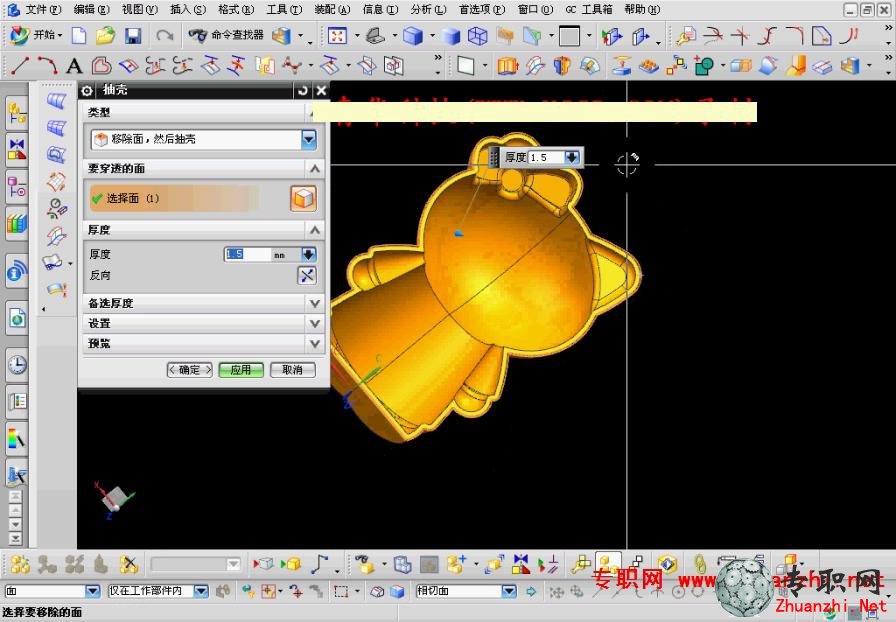Open a file using the yellow folder icon
The width and height of the screenshot is (896, 622).
(106, 36)
